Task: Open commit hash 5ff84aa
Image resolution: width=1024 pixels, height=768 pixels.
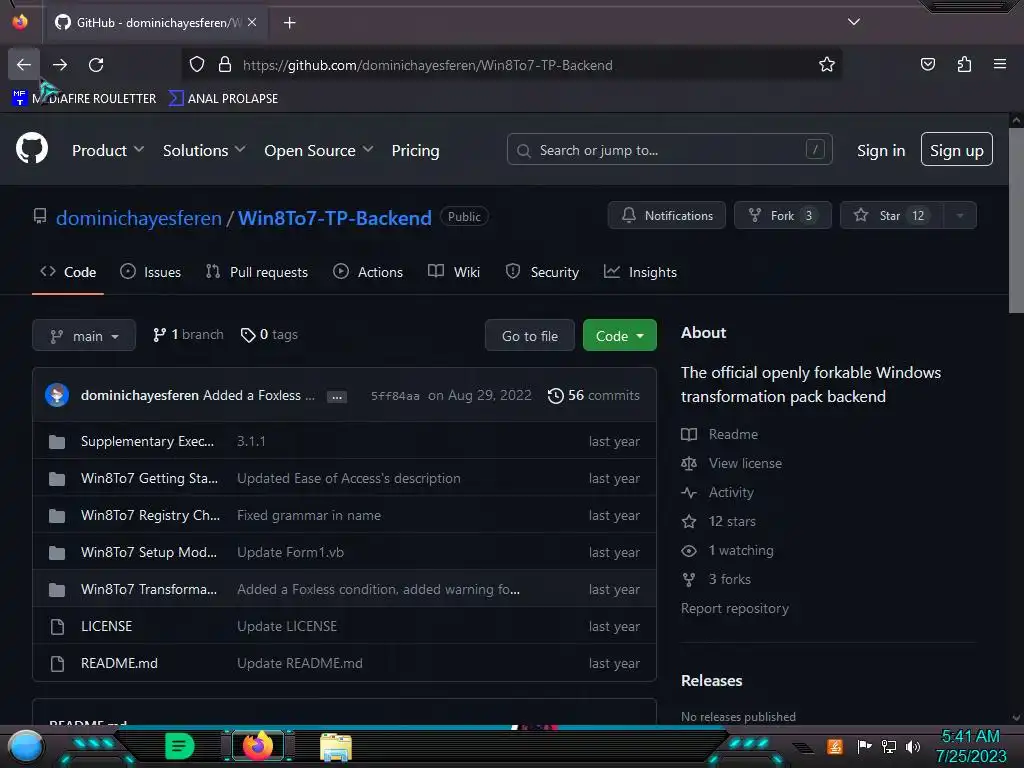Action: click(395, 396)
